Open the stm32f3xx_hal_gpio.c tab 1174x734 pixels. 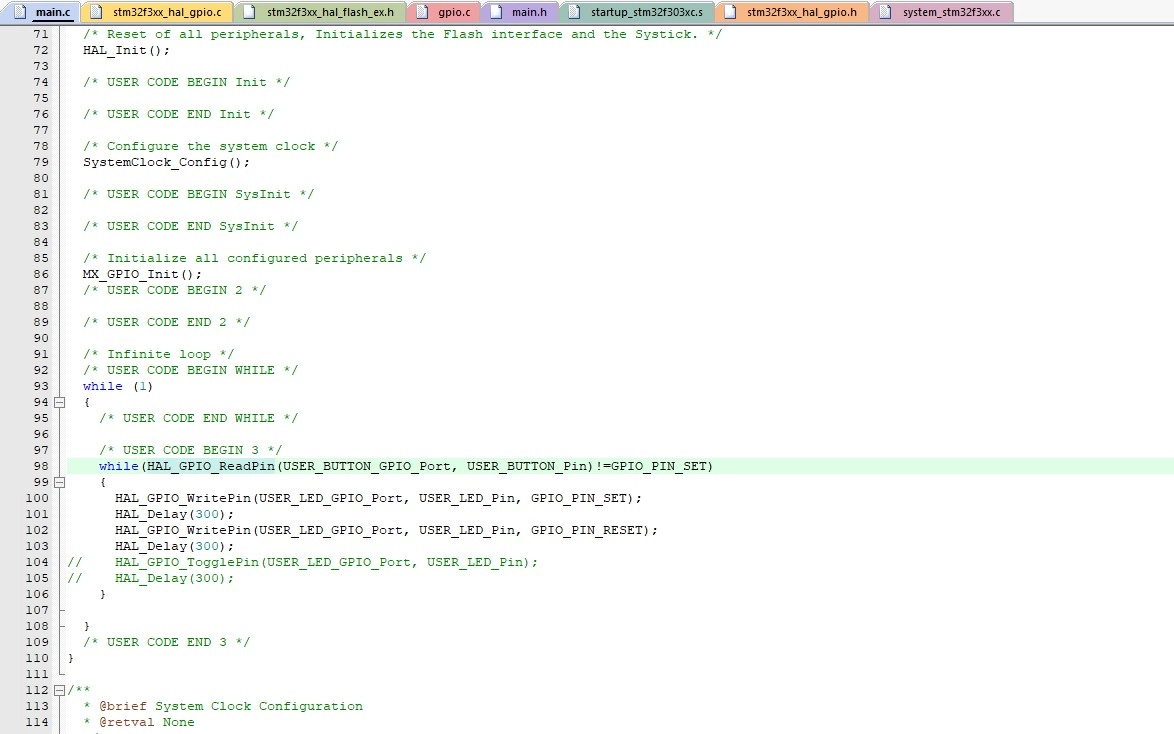157,12
